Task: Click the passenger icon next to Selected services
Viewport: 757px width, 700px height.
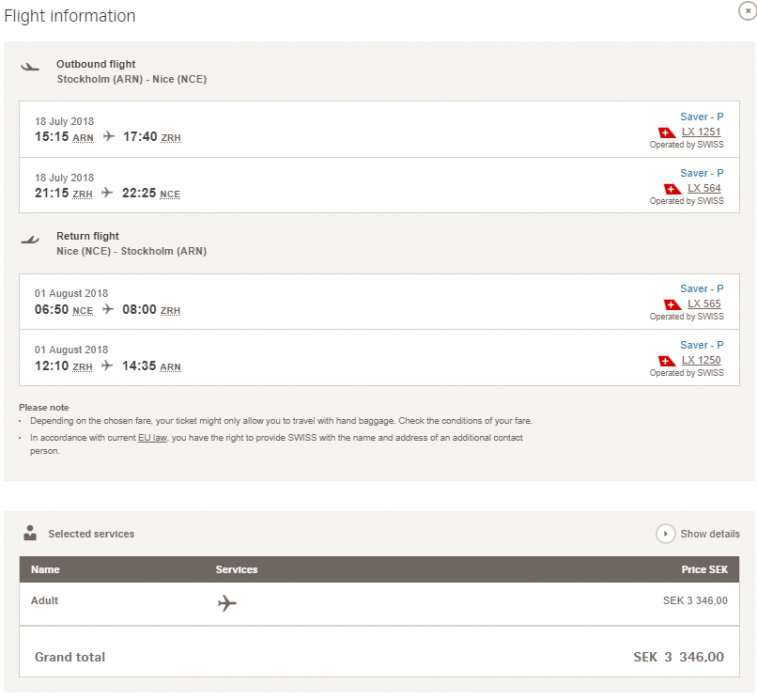Action: click(30, 533)
